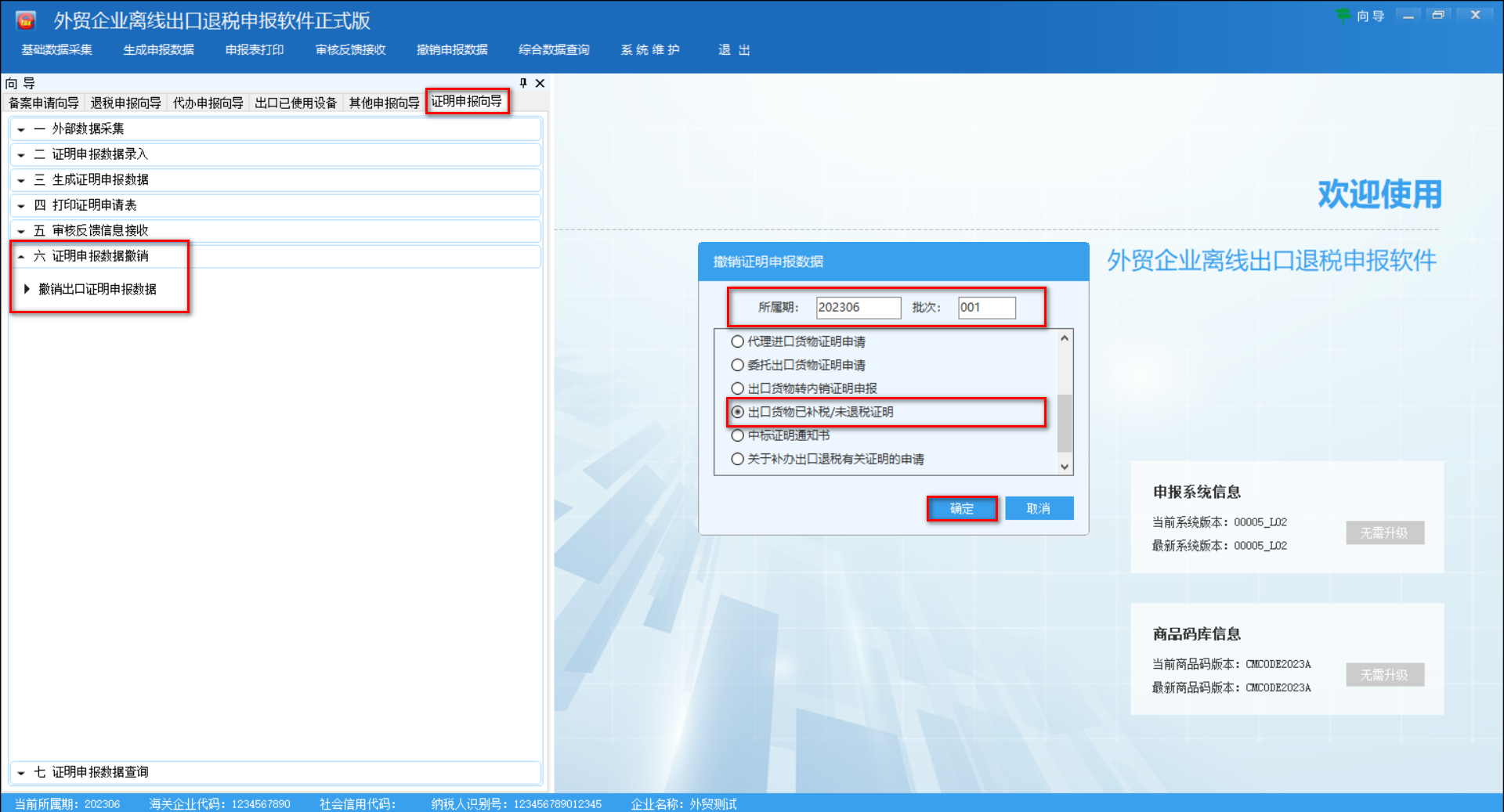Screen dimensions: 1504x812
Task: Click the X icon to close the 向导 panel
Action: coord(539,83)
